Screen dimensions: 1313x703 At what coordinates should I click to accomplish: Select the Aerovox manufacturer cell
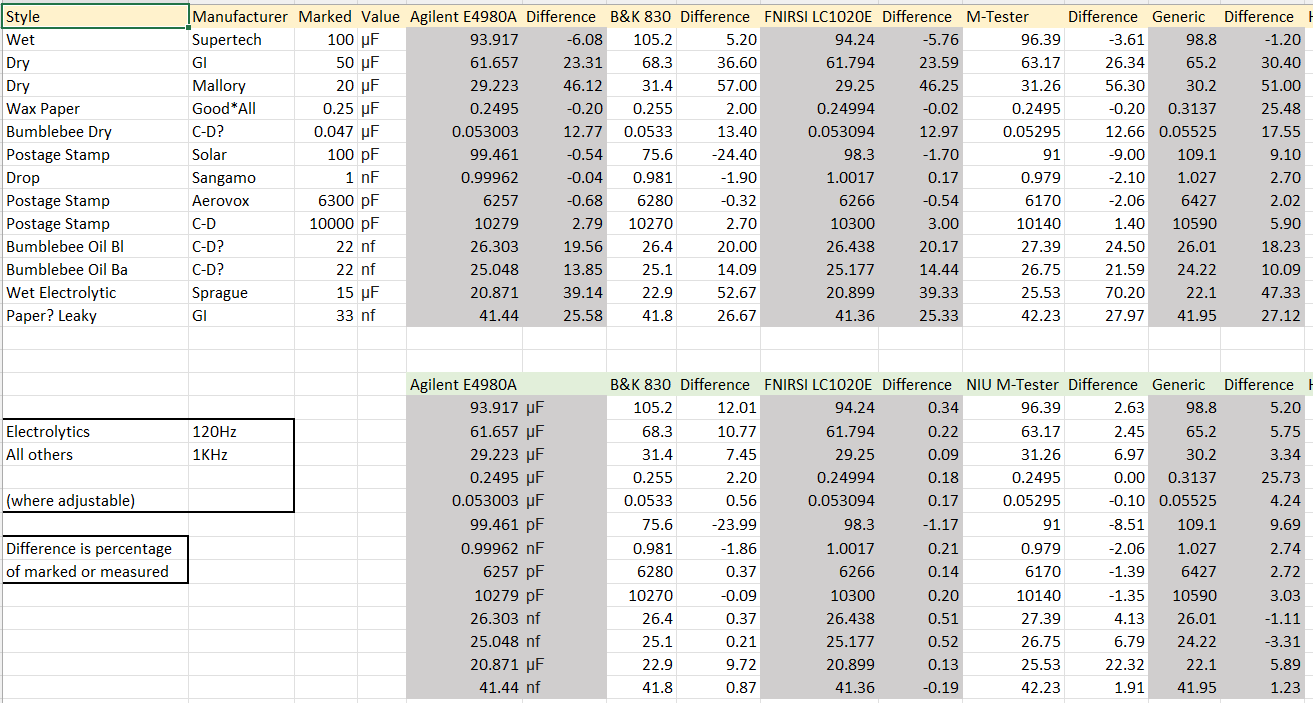pyautogui.click(x=241, y=201)
